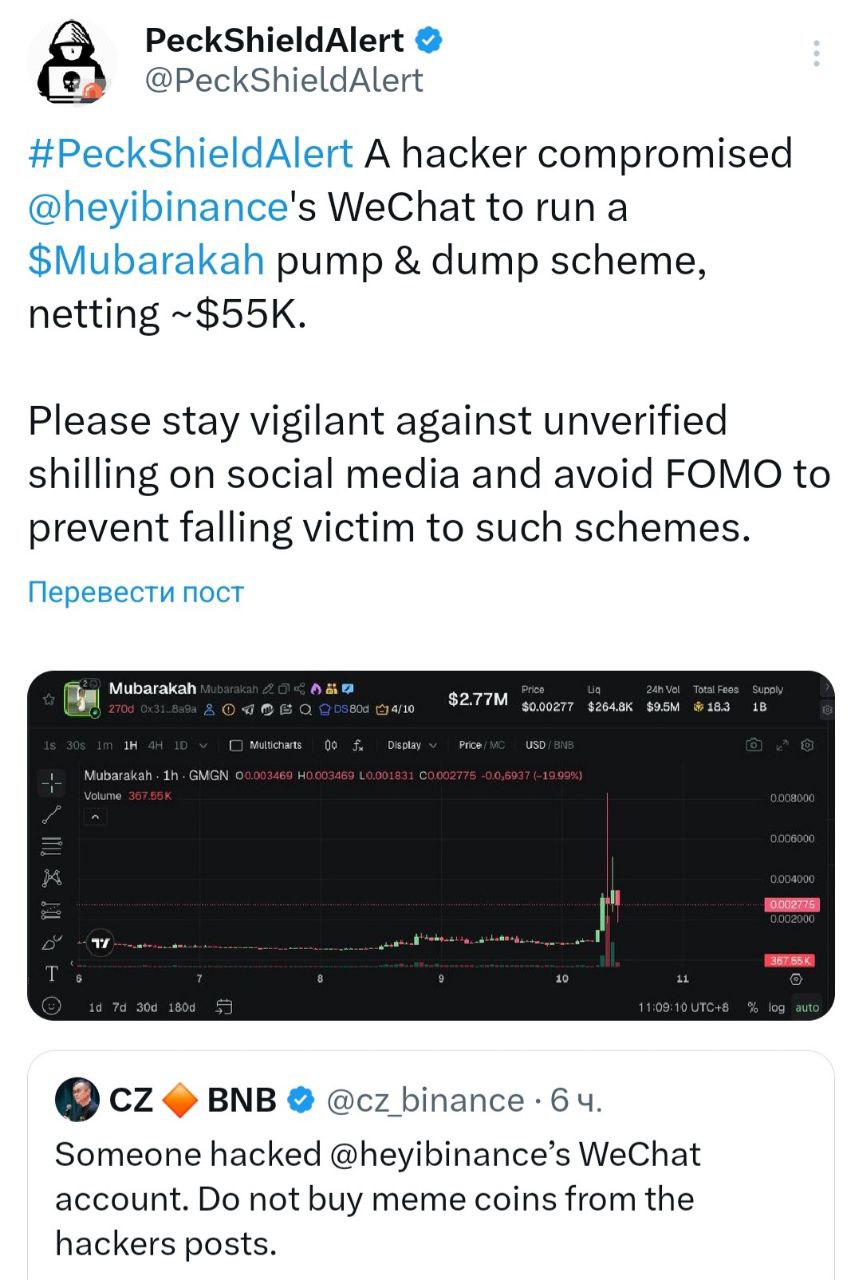Enable the Multicharts checkbox
Image resolution: width=861 pixels, height=1280 pixels.
(x=237, y=745)
